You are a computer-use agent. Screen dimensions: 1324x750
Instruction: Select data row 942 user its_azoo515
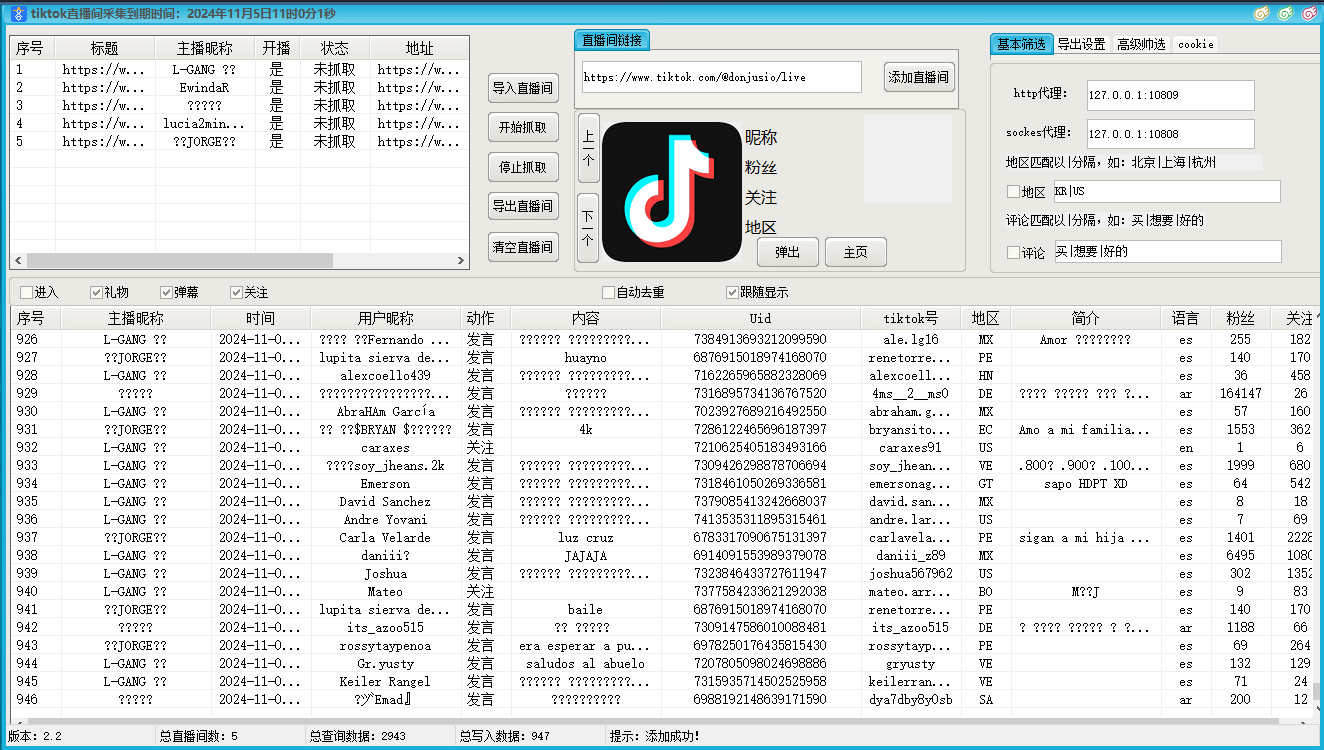click(x=660, y=627)
